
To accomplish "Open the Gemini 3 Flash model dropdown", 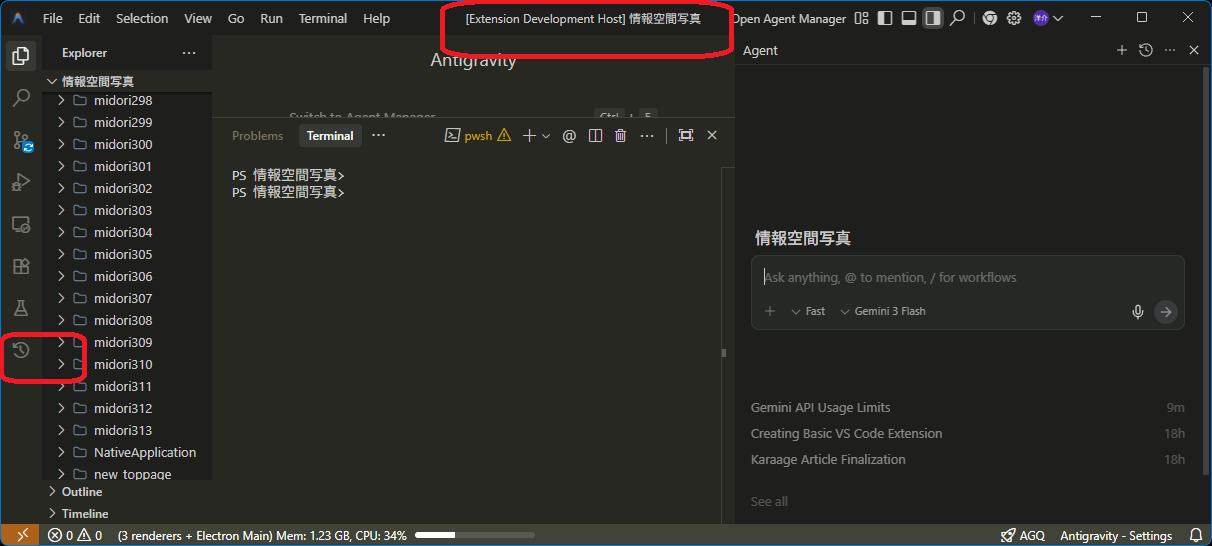I will [x=883, y=311].
